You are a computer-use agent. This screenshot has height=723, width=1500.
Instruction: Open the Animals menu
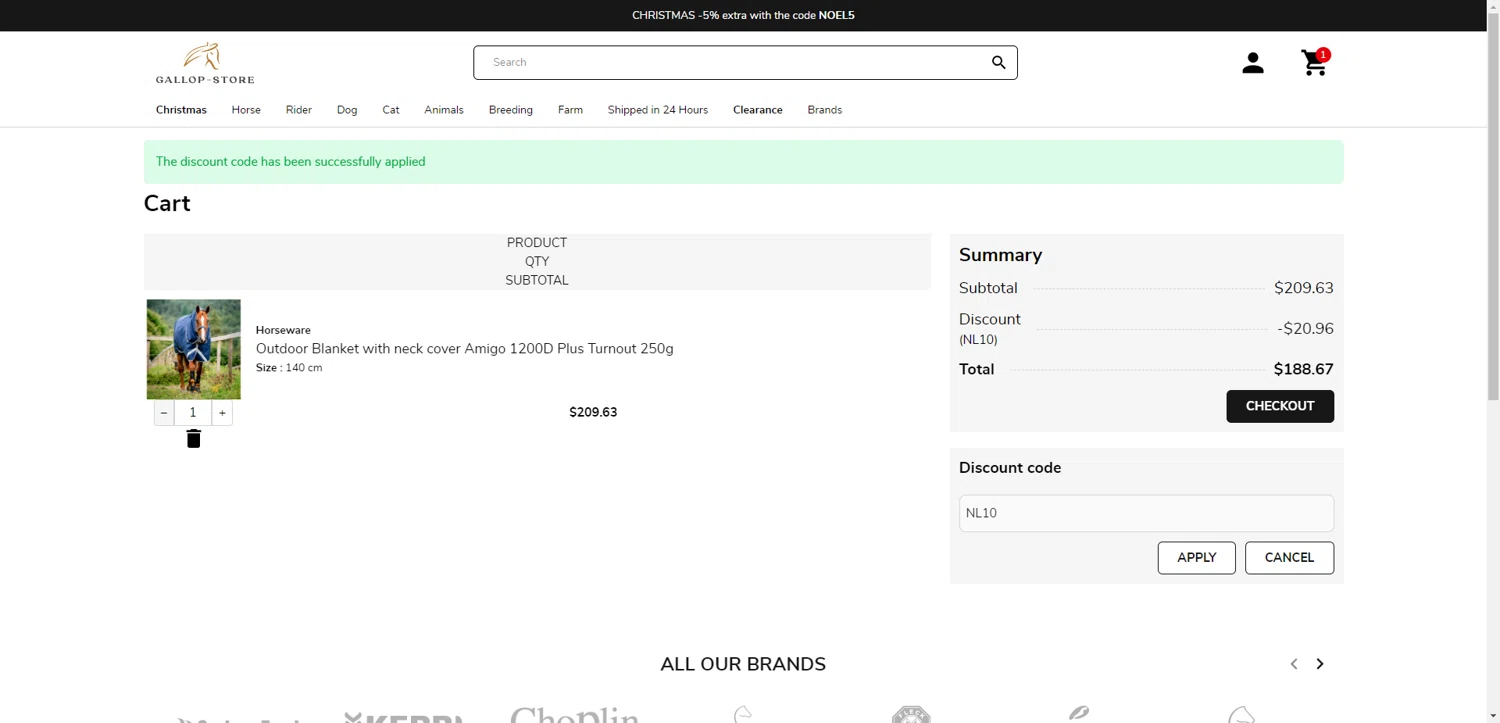click(x=444, y=110)
